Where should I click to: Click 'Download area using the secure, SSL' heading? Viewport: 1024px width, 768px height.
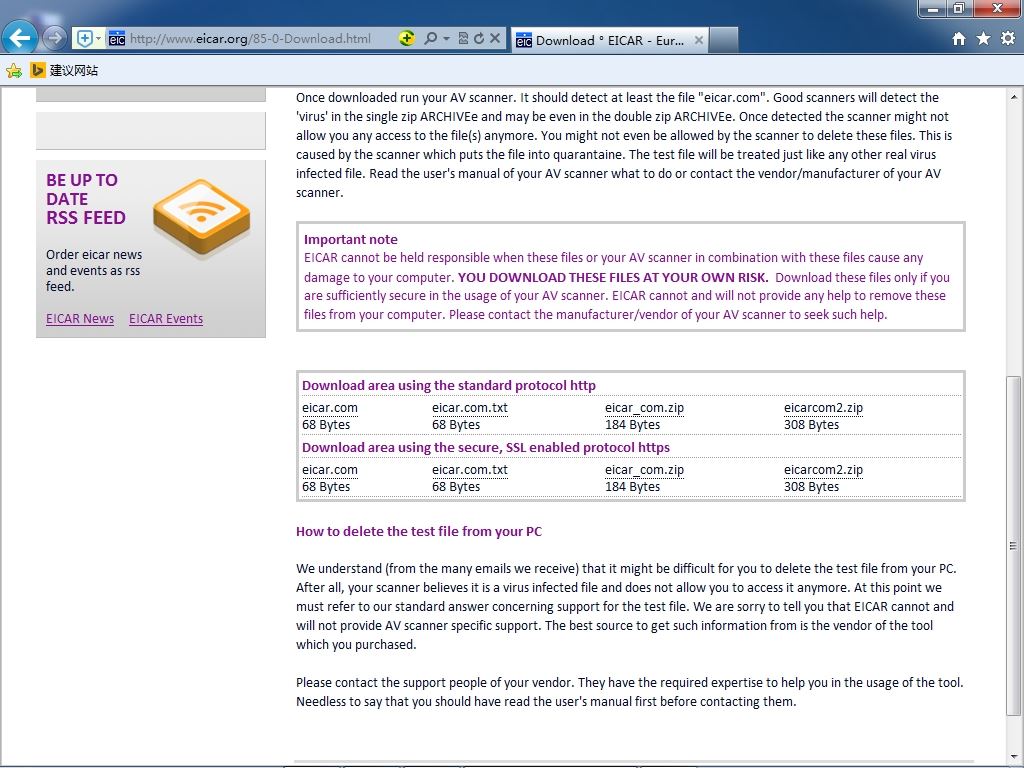pos(486,447)
